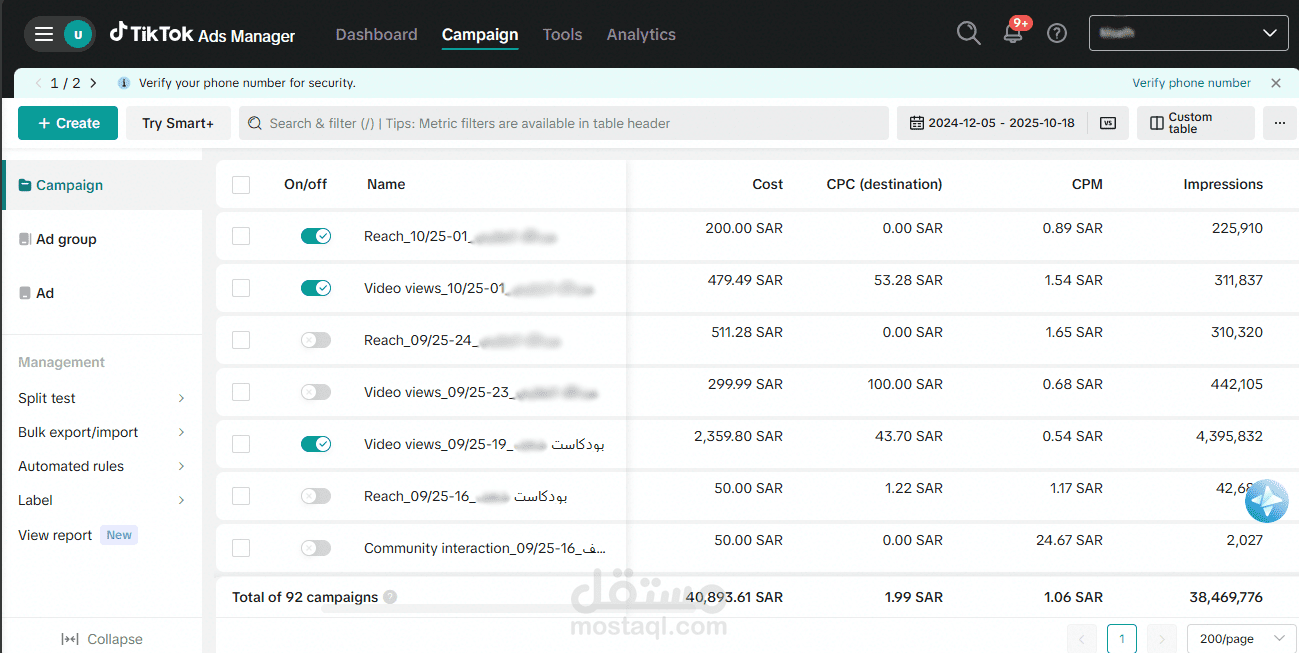Viewport: 1299px width, 653px height.
Task: Turn off Video views_09/25-19 campaign toggle
Action: (x=316, y=444)
